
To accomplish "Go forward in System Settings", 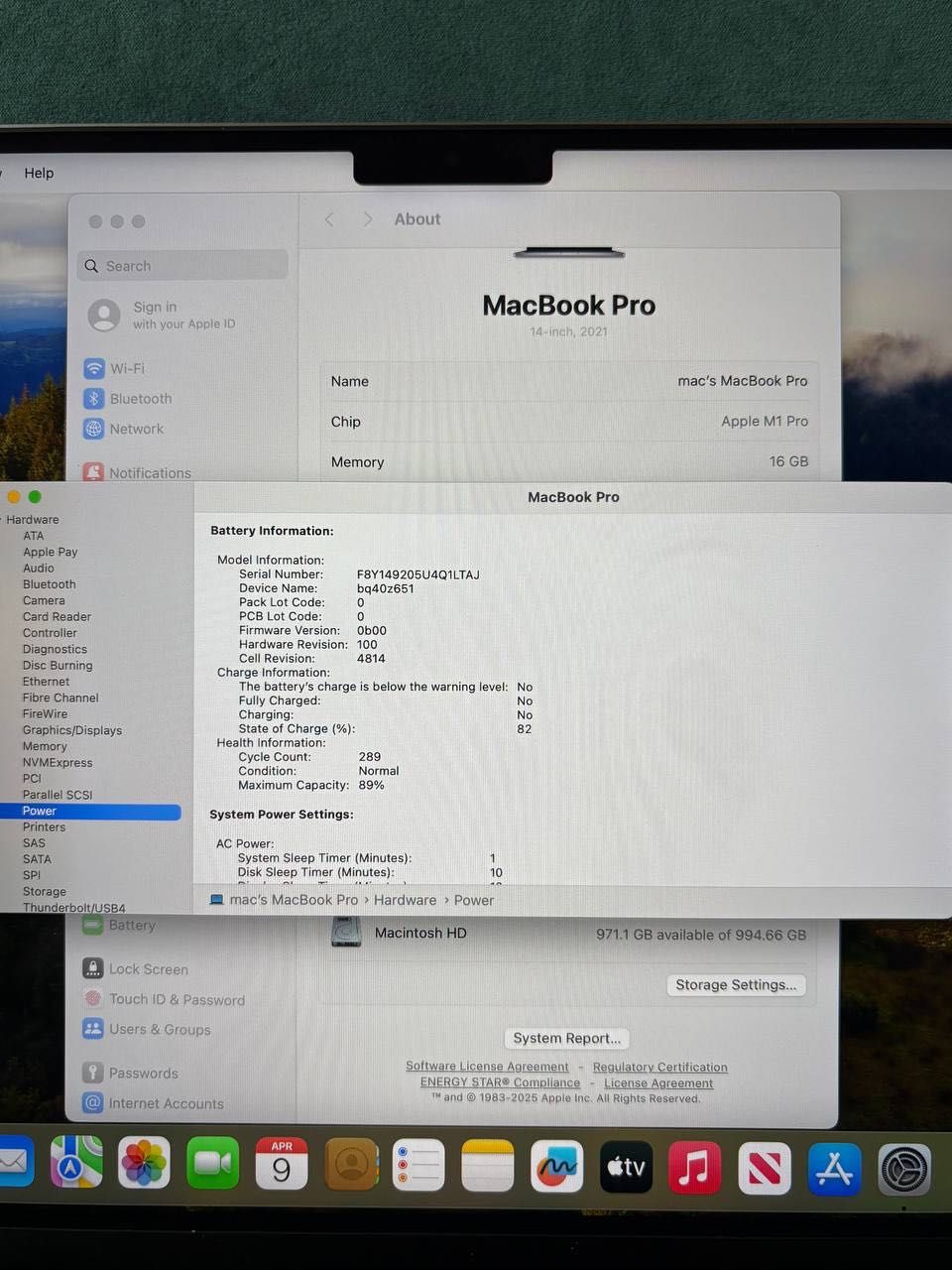I will (x=367, y=219).
